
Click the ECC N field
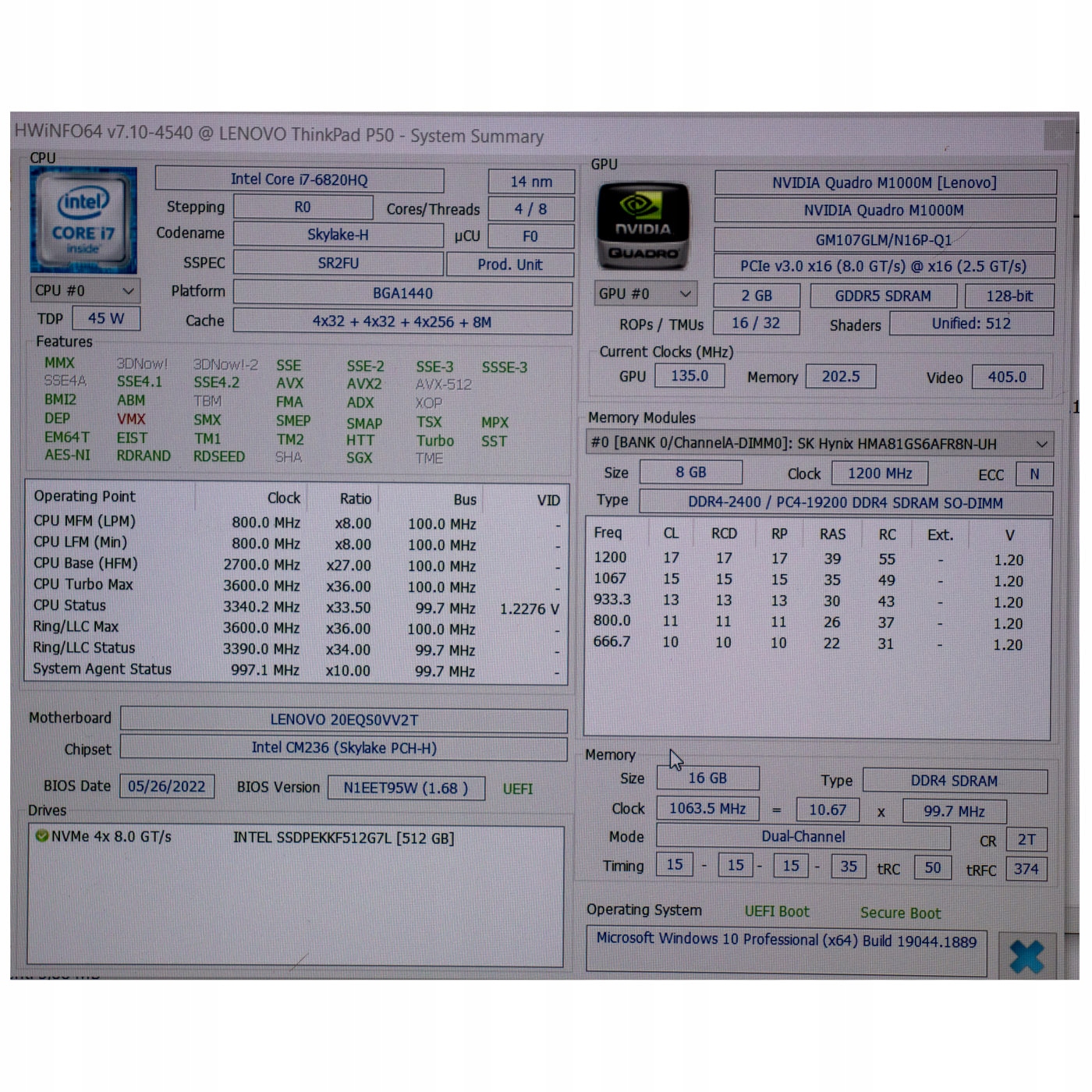[1034, 474]
